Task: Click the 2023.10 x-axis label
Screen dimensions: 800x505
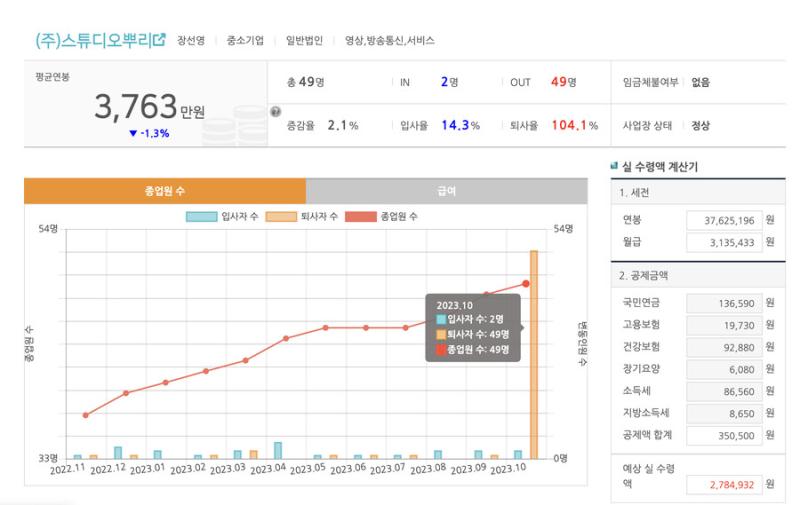Action: pos(508,469)
